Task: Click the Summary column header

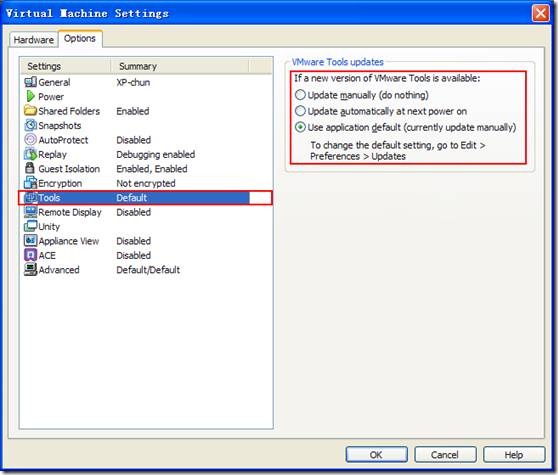Action: 180,66
